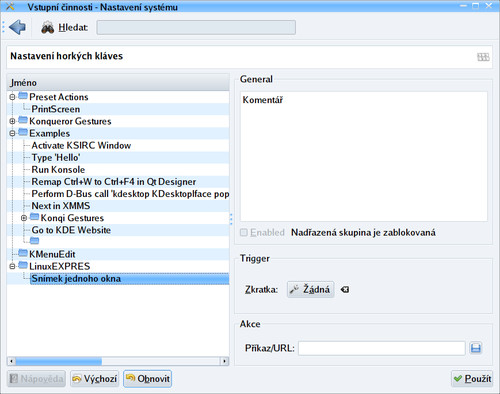
Task: Select the Go to KDE Website action
Action: [x=71, y=230]
